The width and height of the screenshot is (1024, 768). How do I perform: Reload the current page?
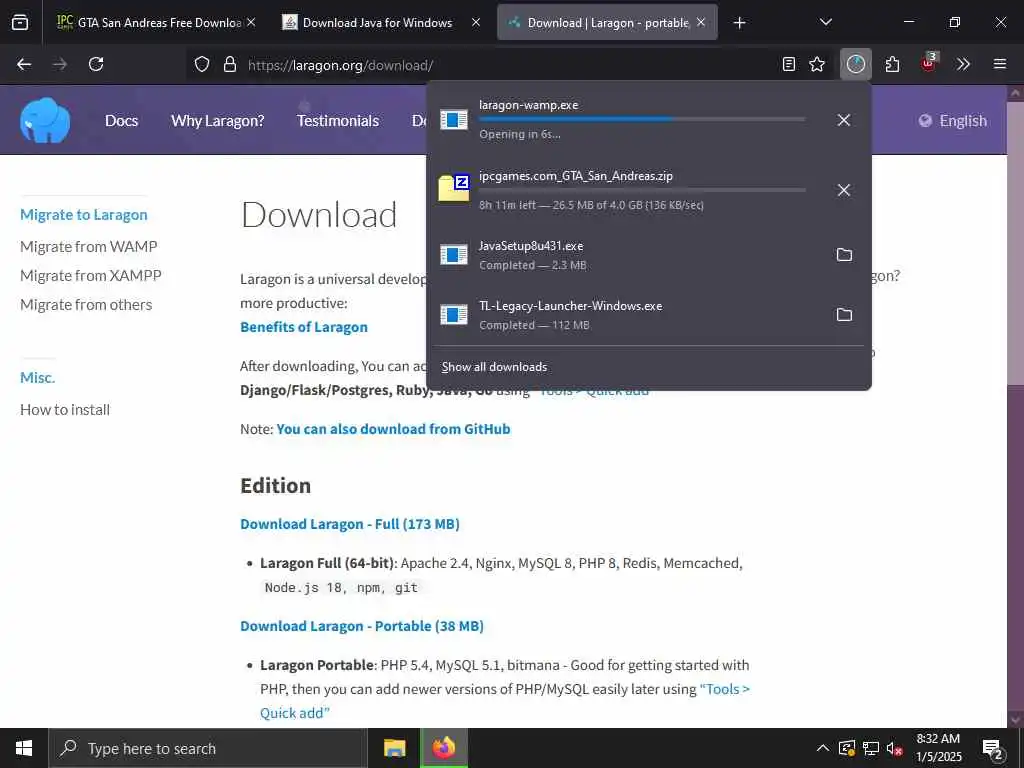click(96, 64)
